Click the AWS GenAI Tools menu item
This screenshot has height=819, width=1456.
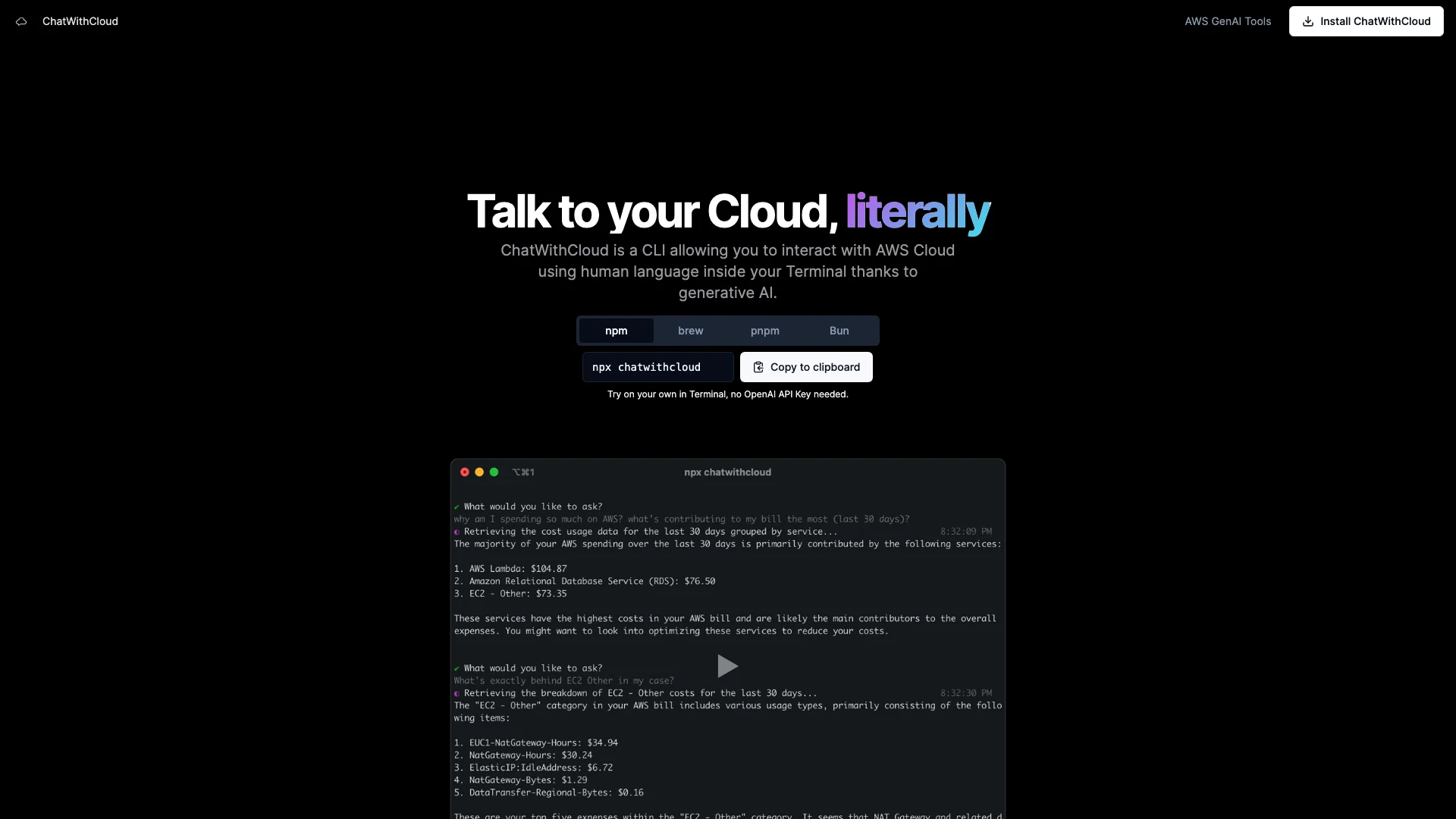1228,21
